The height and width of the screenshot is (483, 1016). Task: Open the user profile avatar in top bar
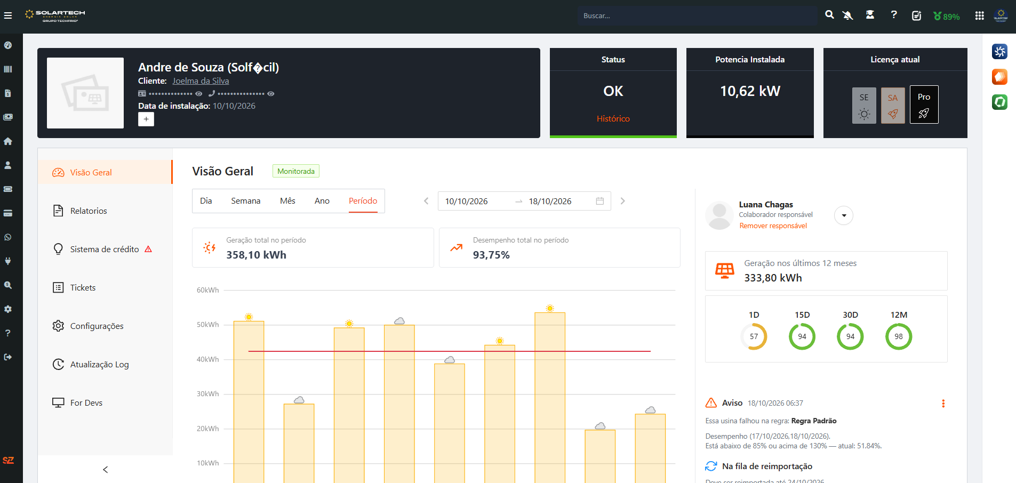coord(1001,16)
